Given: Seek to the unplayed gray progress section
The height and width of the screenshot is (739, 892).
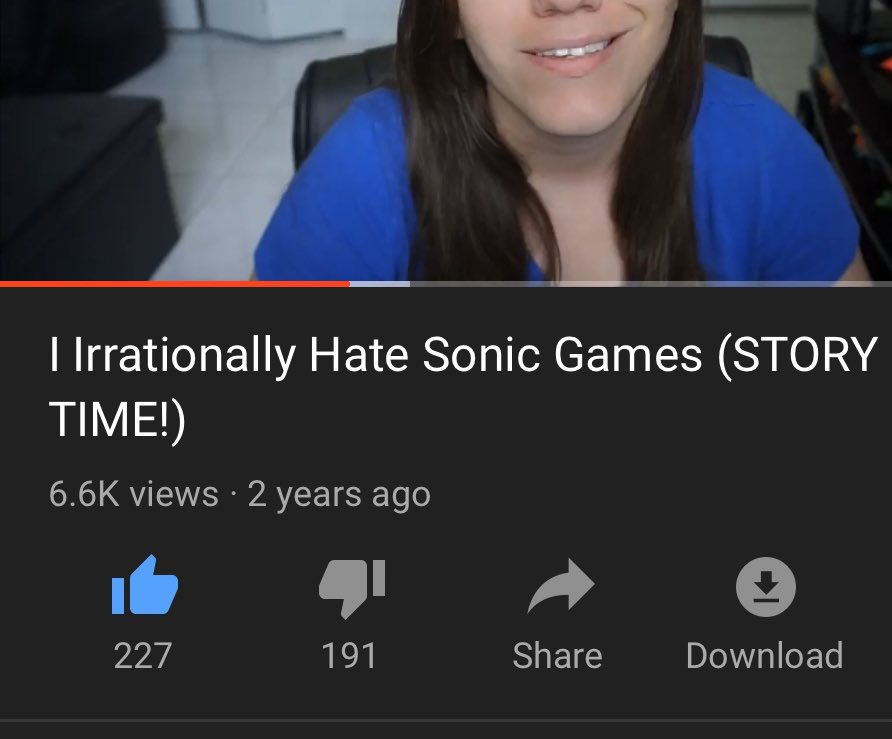Looking at the screenshot, I should [651, 283].
